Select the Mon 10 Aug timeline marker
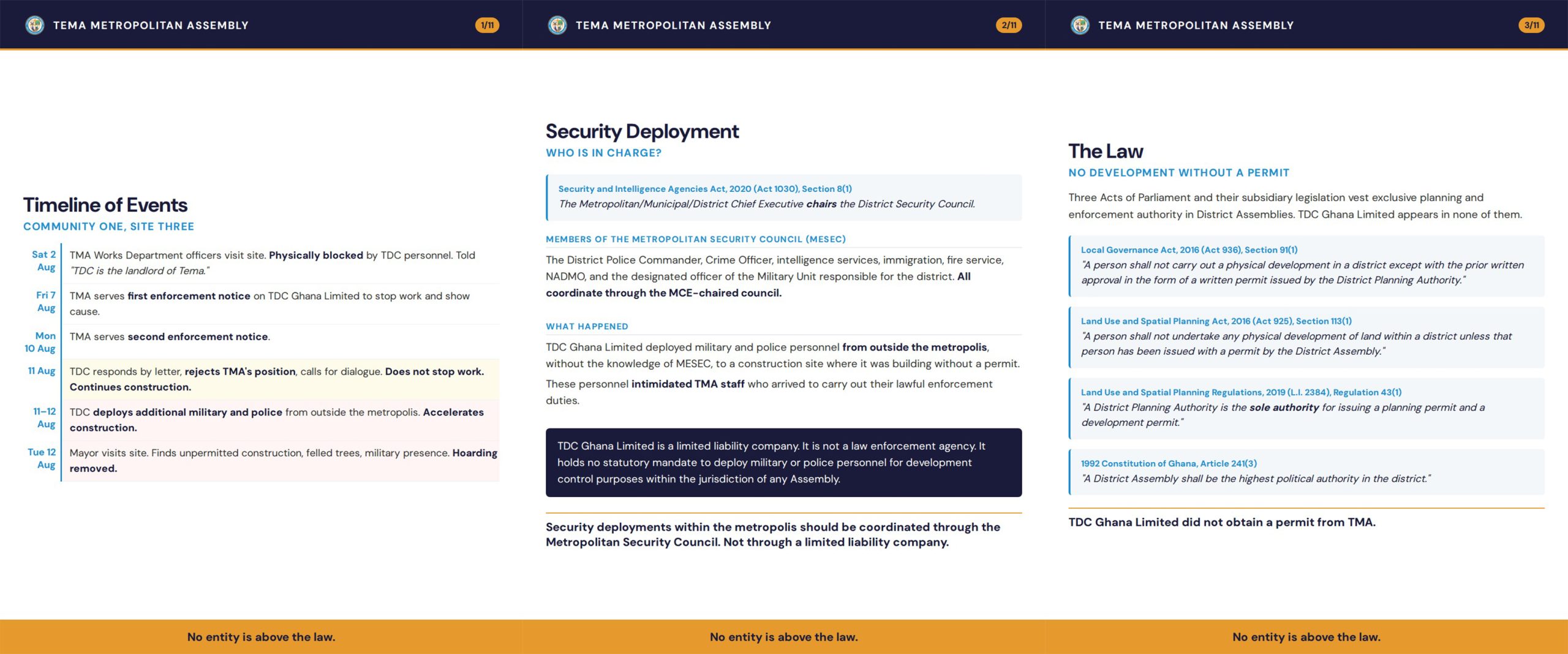Screen dimensions: 1568x654 click(40, 342)
